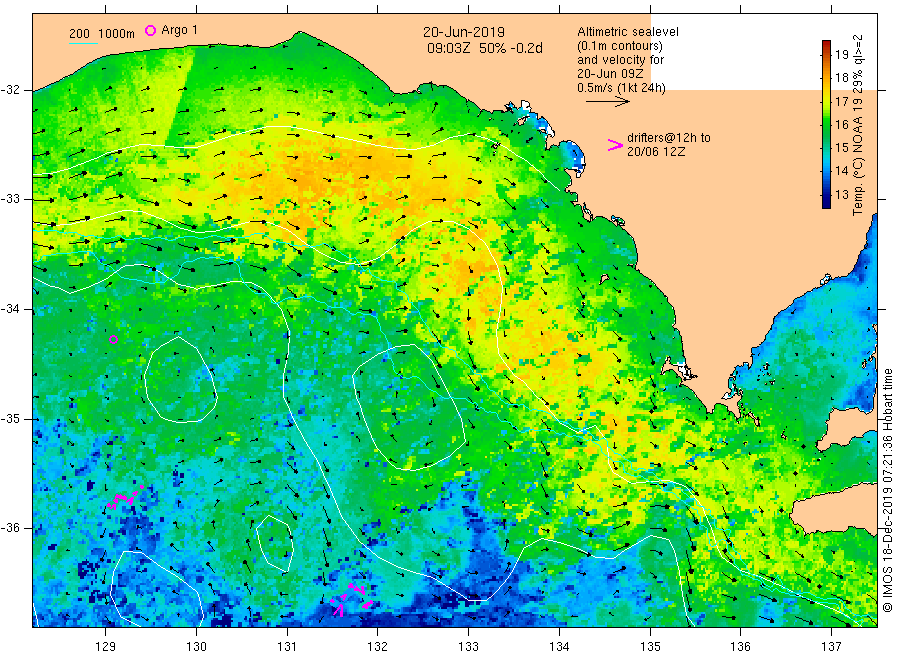Click the 129 longitude axis label
The image size is (900, 660).
coord(106,647)
